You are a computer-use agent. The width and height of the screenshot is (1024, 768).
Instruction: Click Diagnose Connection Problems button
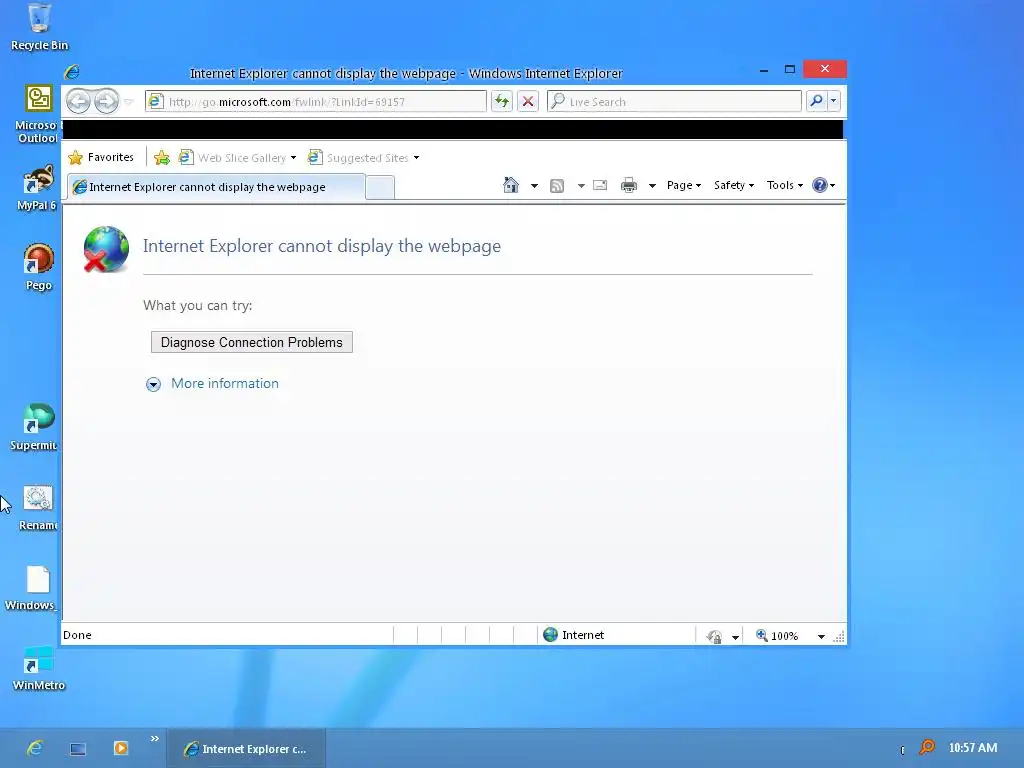pyautogui.click(x=251, y=342)
